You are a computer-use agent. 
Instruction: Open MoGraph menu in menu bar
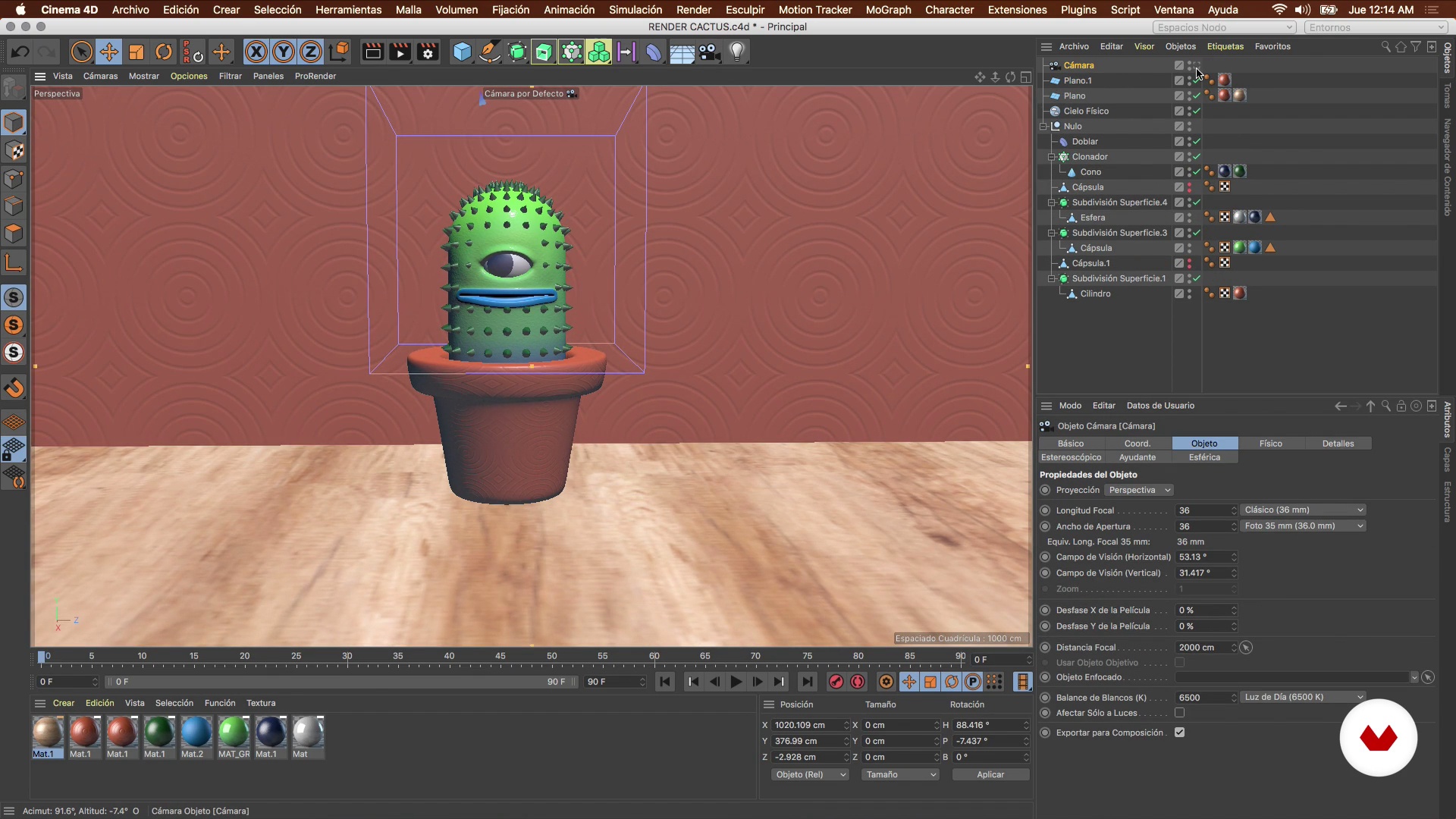coord(888,10)
